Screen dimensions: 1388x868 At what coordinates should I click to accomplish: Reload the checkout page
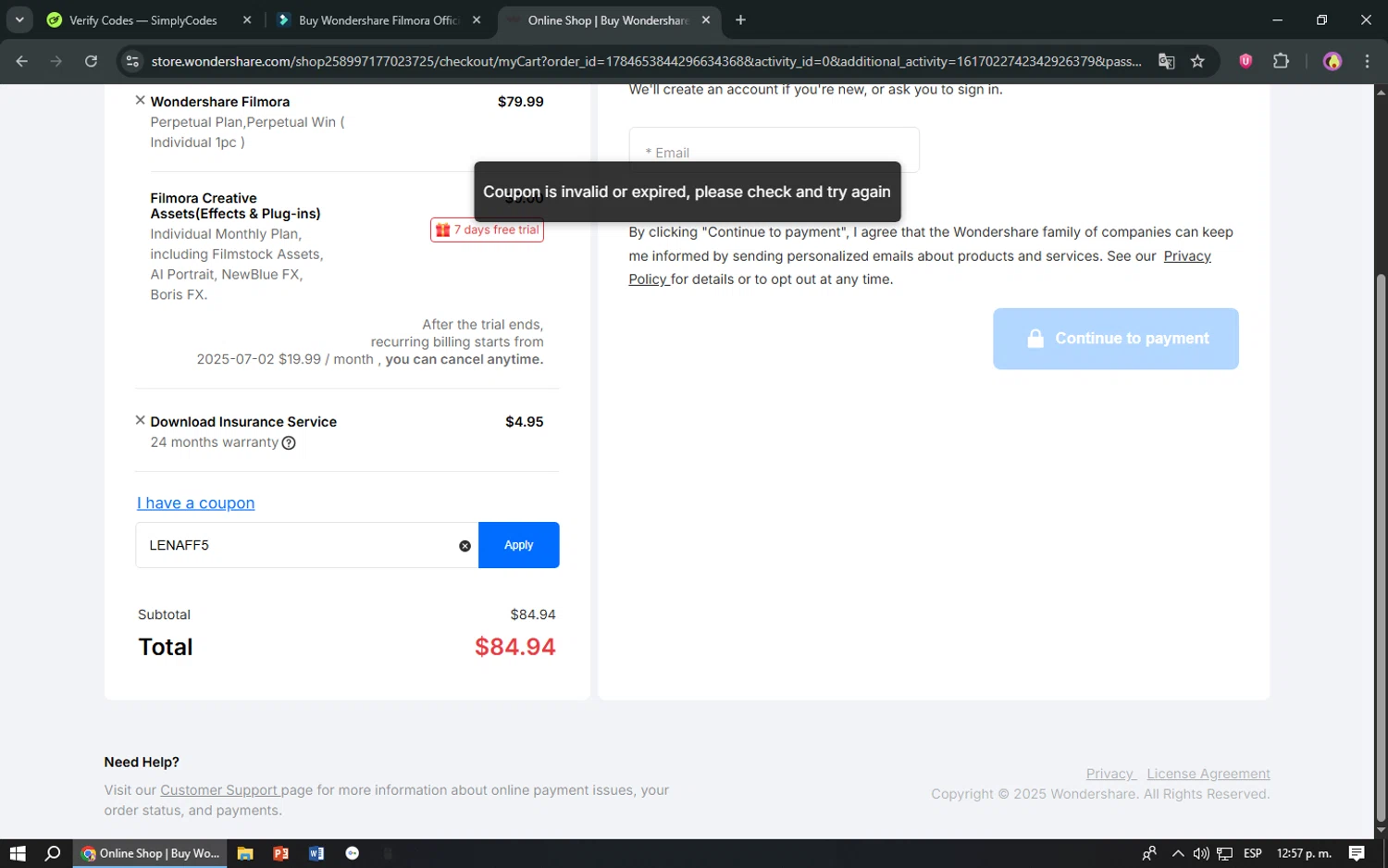pyautogui.click(x=91, y=61)
